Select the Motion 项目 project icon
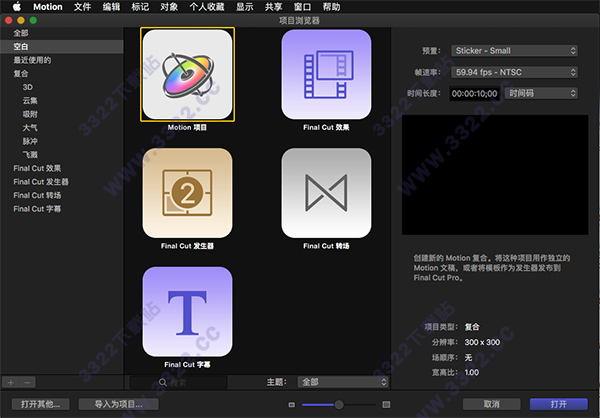Viewport: 600px width, 418px height. click(188, 75)
